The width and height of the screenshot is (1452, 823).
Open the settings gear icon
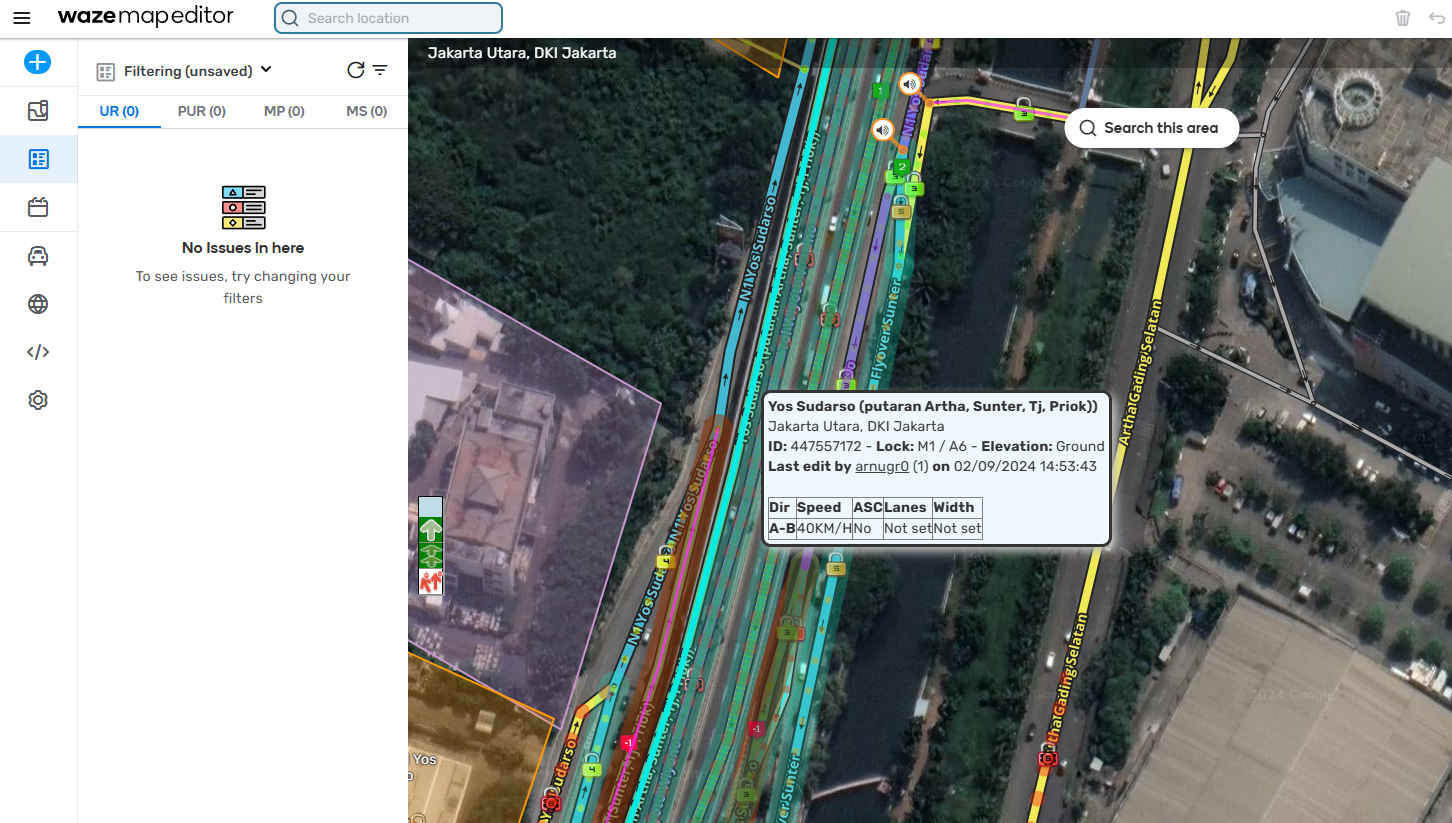(x=38, y=400)
